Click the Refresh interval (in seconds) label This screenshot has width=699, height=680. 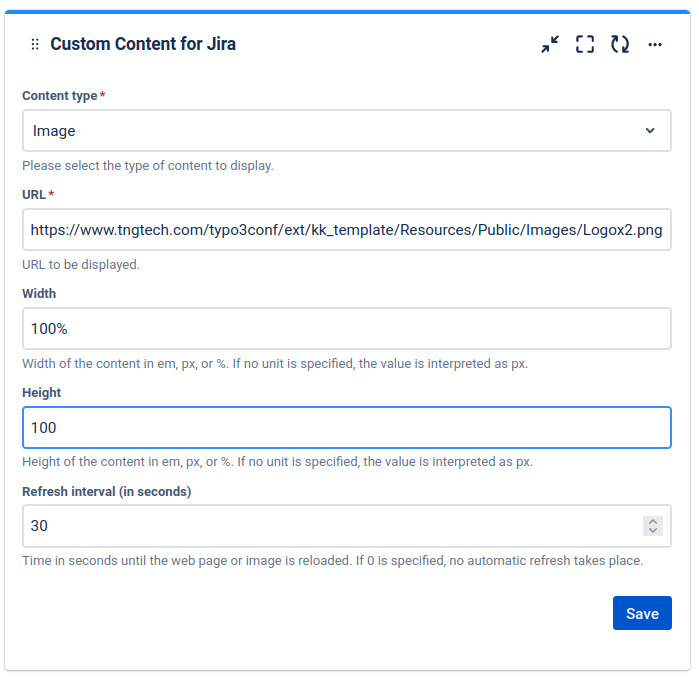click(x=106, y=492)
